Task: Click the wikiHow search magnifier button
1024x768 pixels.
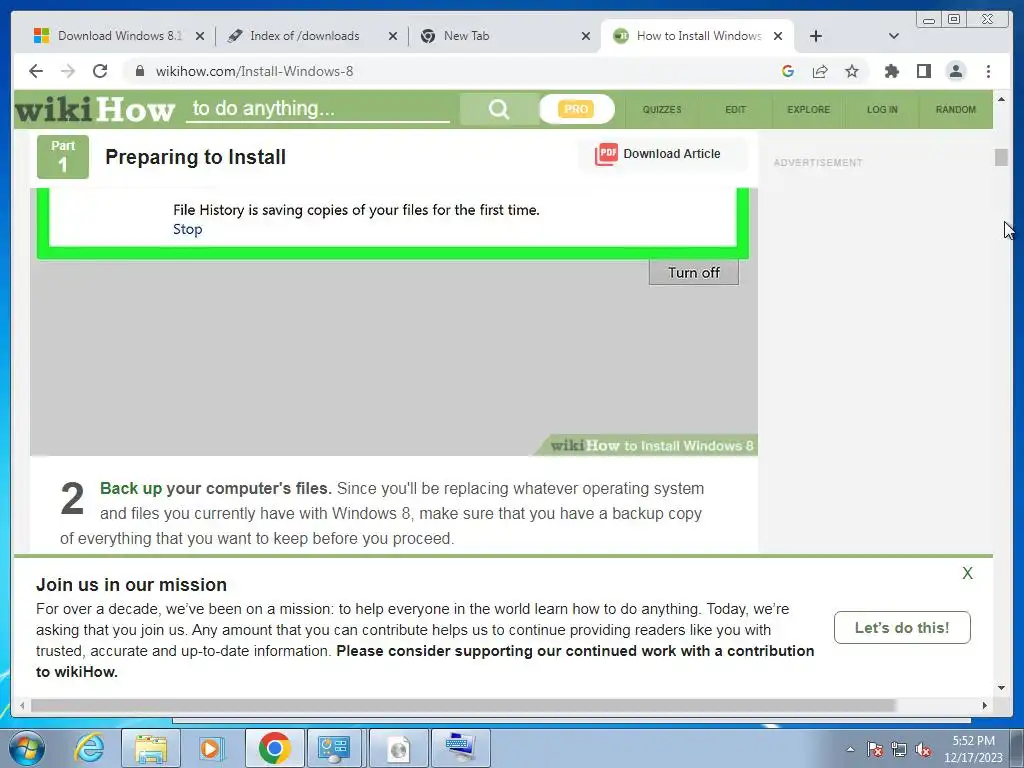Action: tap(499, 109)
